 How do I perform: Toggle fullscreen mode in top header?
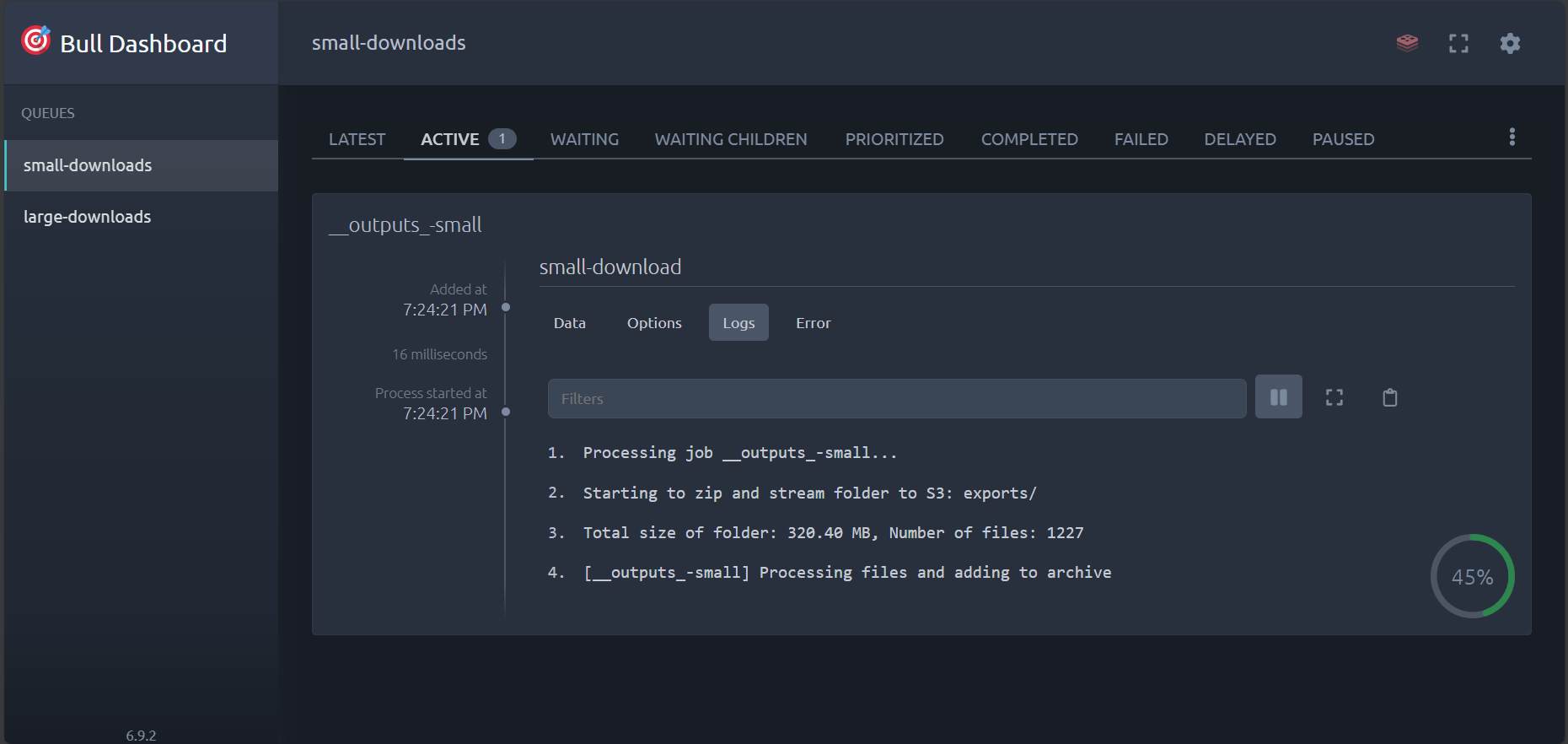coord(1458,43)
